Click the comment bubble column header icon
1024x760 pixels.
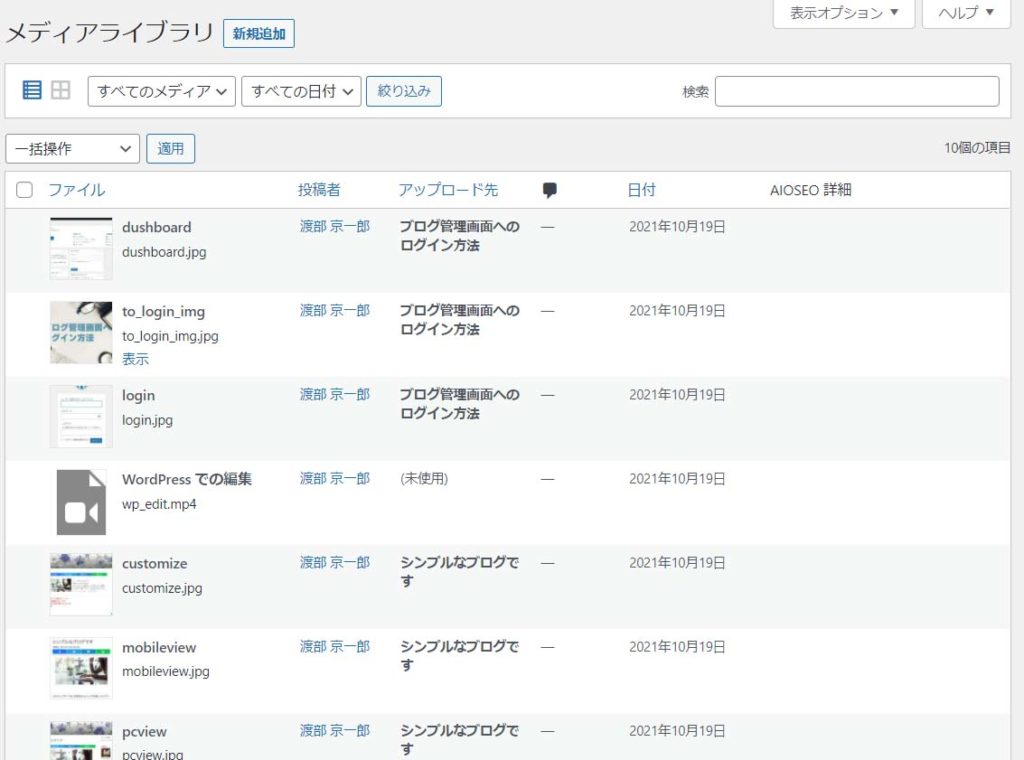click(548, 189)
